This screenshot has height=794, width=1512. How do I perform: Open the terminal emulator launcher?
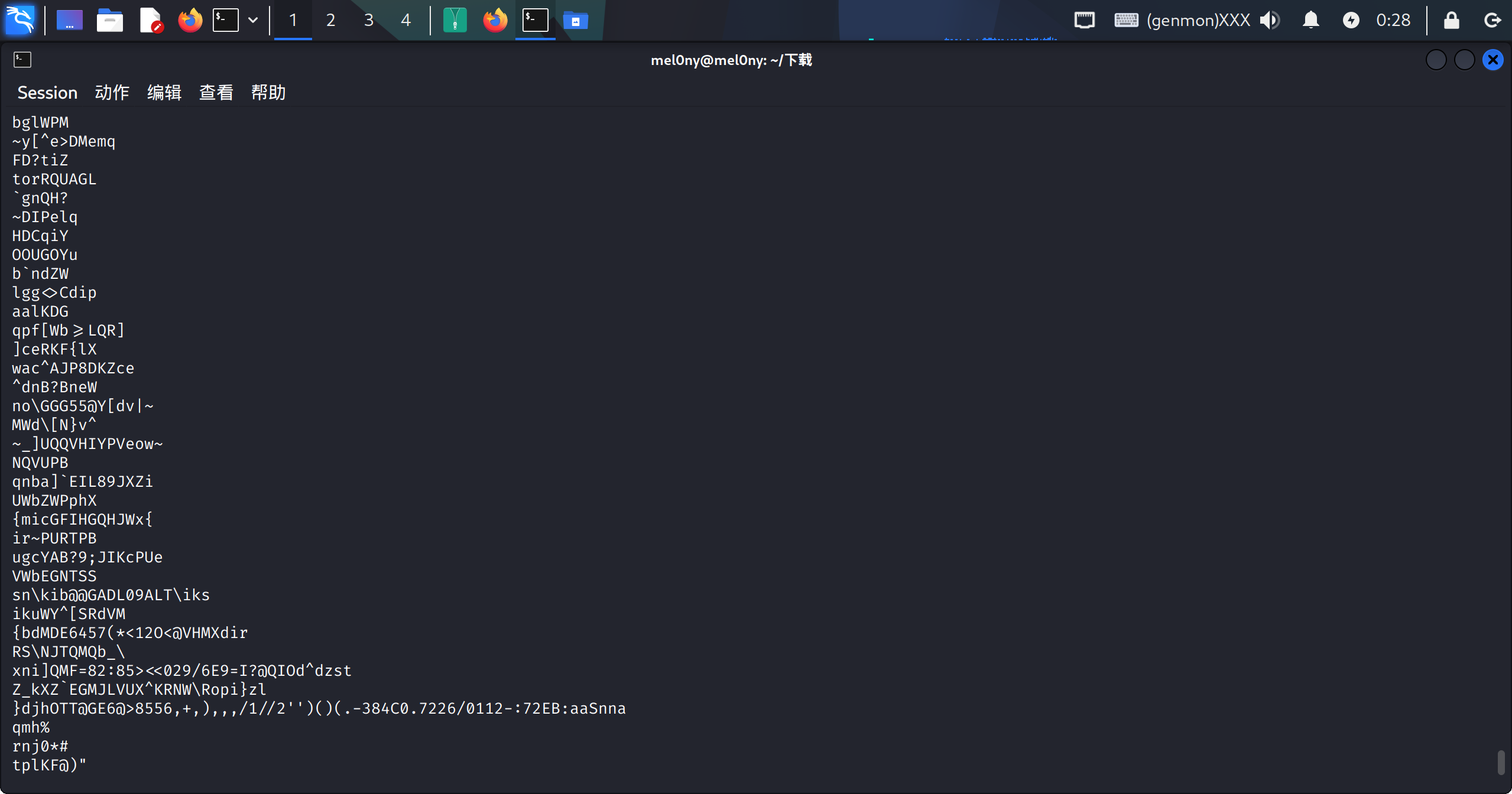(226, 20)
